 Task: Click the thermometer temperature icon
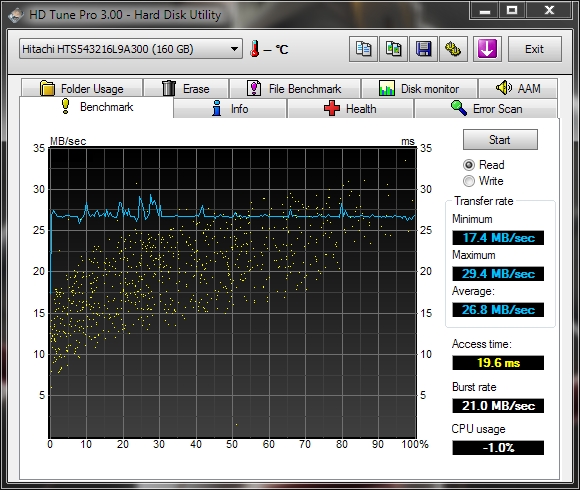click(x=254, y=49)
